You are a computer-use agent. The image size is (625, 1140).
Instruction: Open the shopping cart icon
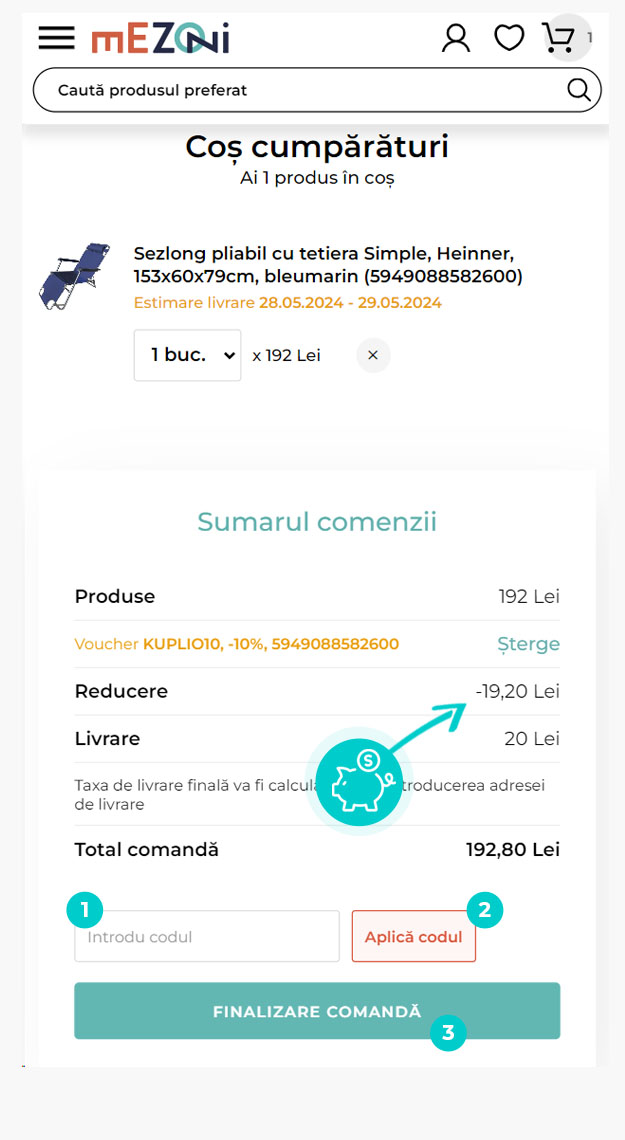[558, 38]
